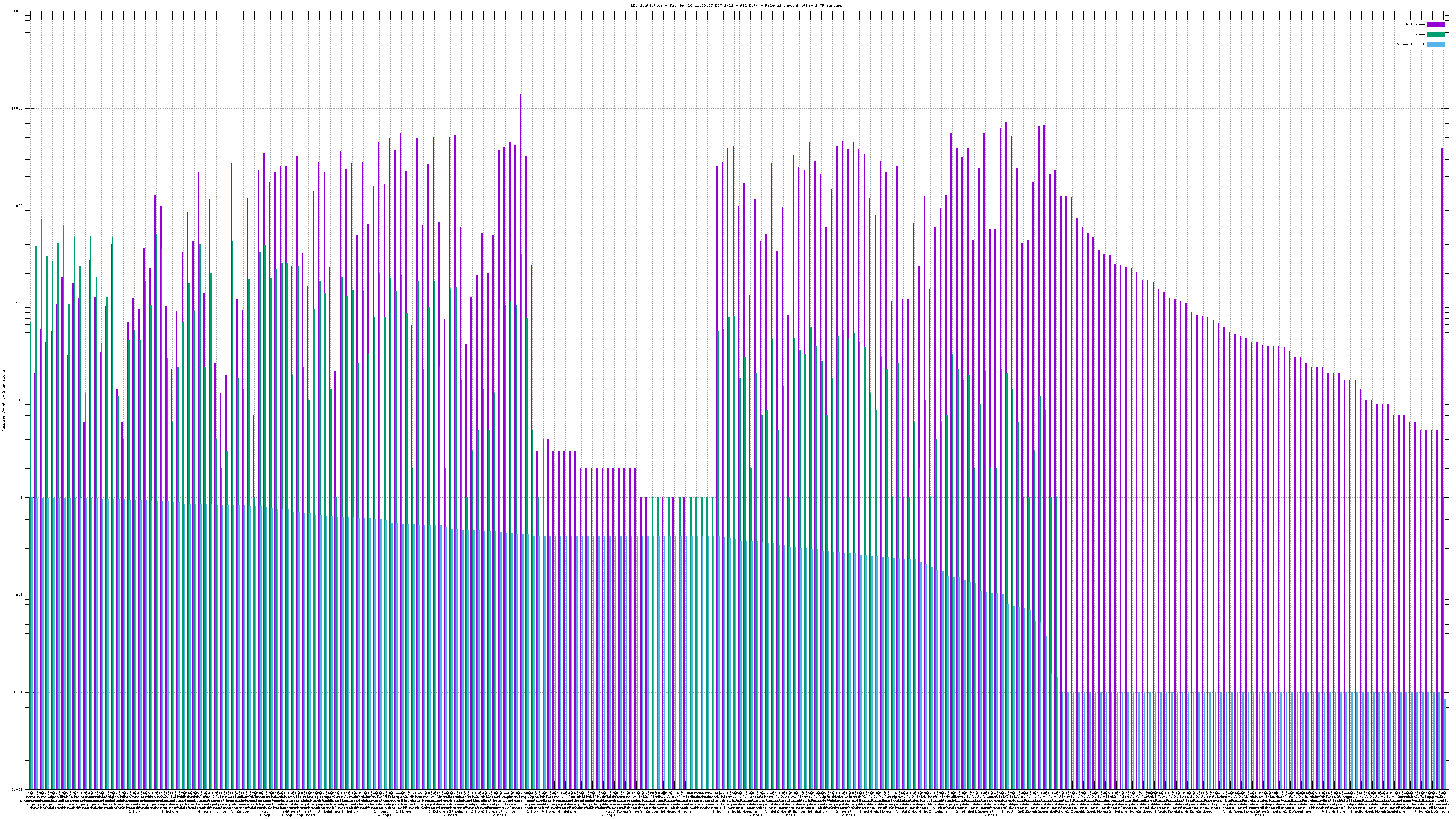Click the purple Not Spam legend swatch
The width and height of the screenshot is (1456, 819).
point(1435,24)
